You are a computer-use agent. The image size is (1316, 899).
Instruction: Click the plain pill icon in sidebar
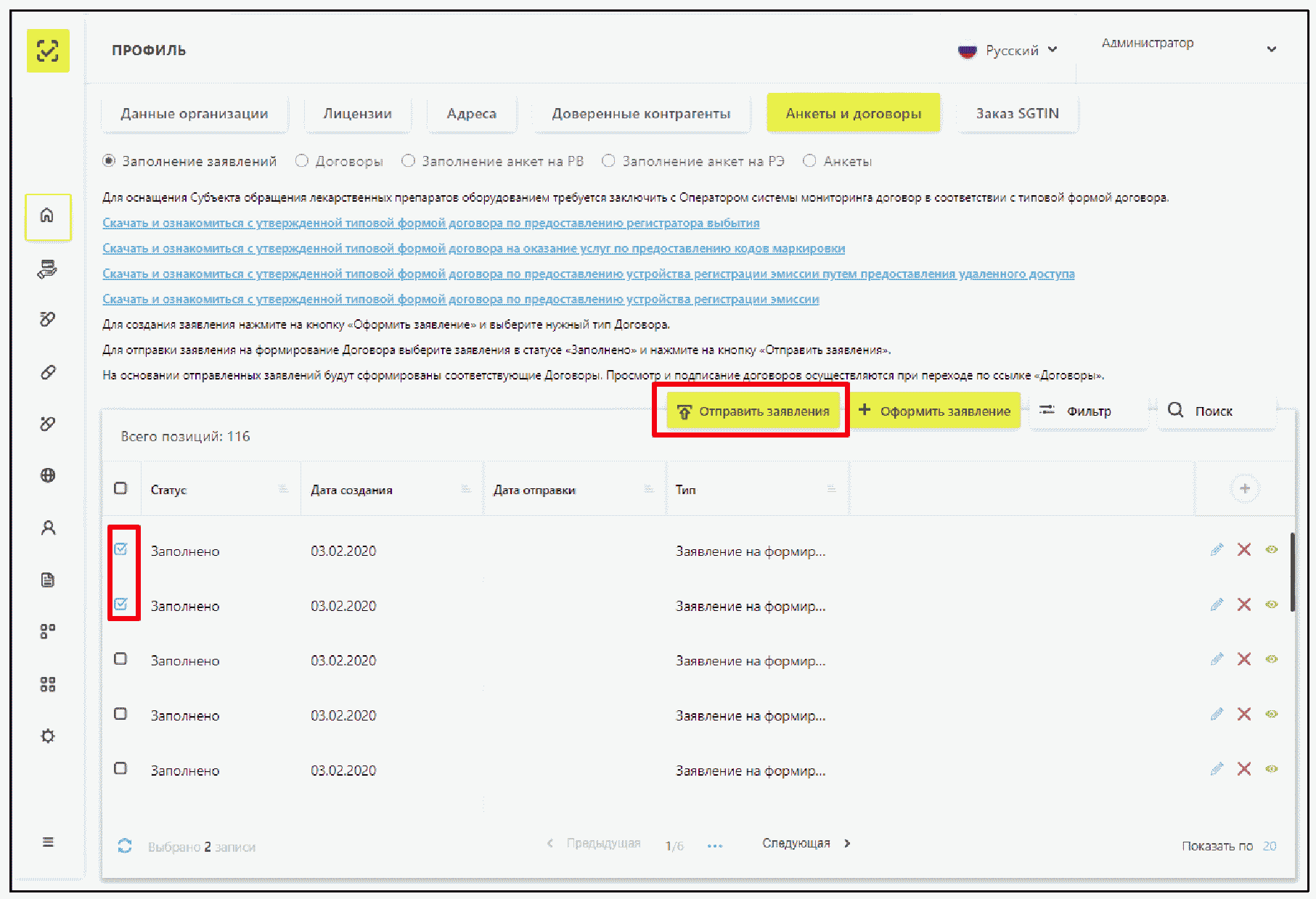coord(48,372)
